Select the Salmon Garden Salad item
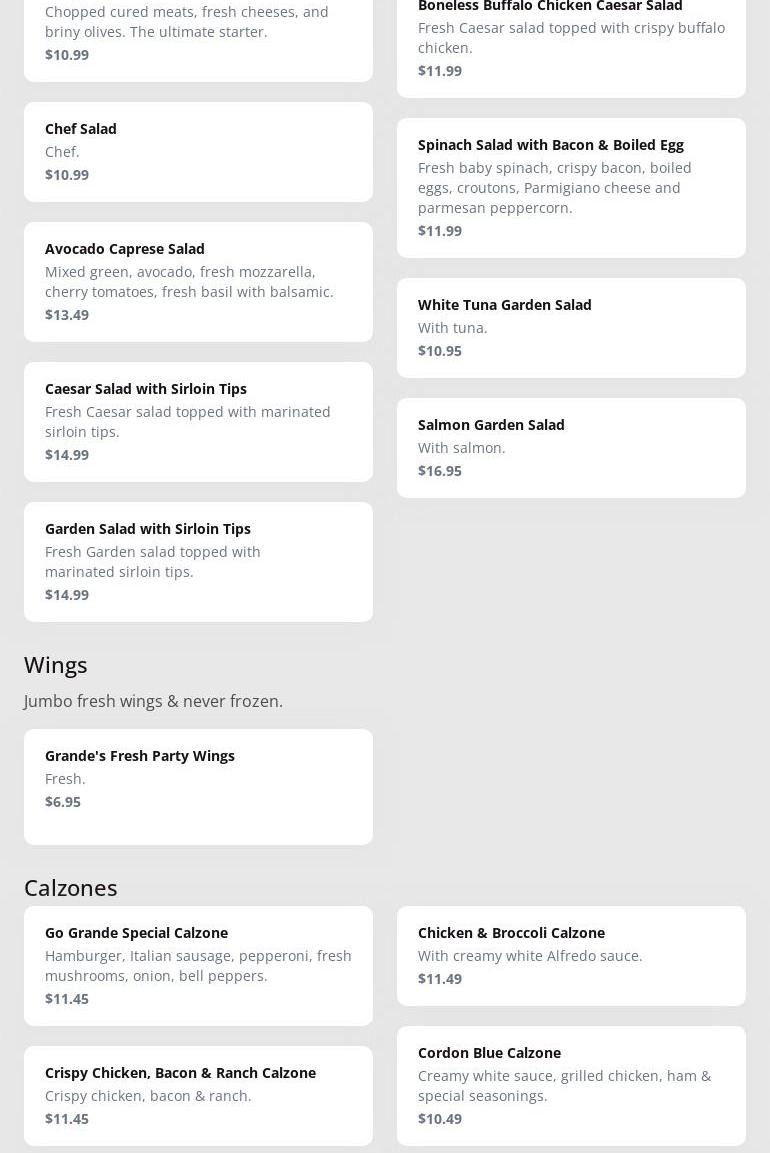This screenshot has height=1153, width=770. tap(571, 448)
